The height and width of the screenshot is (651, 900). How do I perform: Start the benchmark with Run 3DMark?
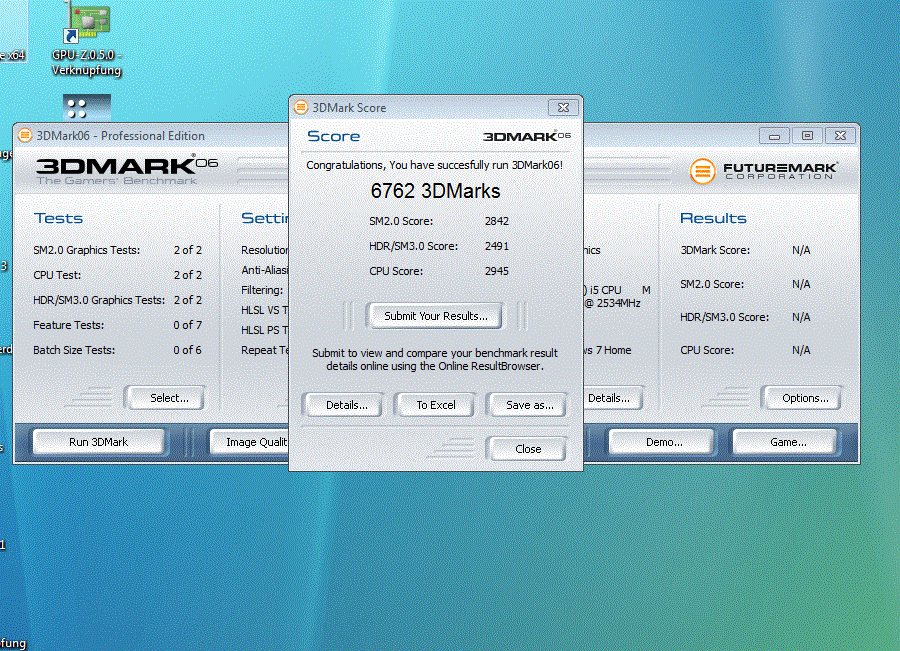coord(99,442)
